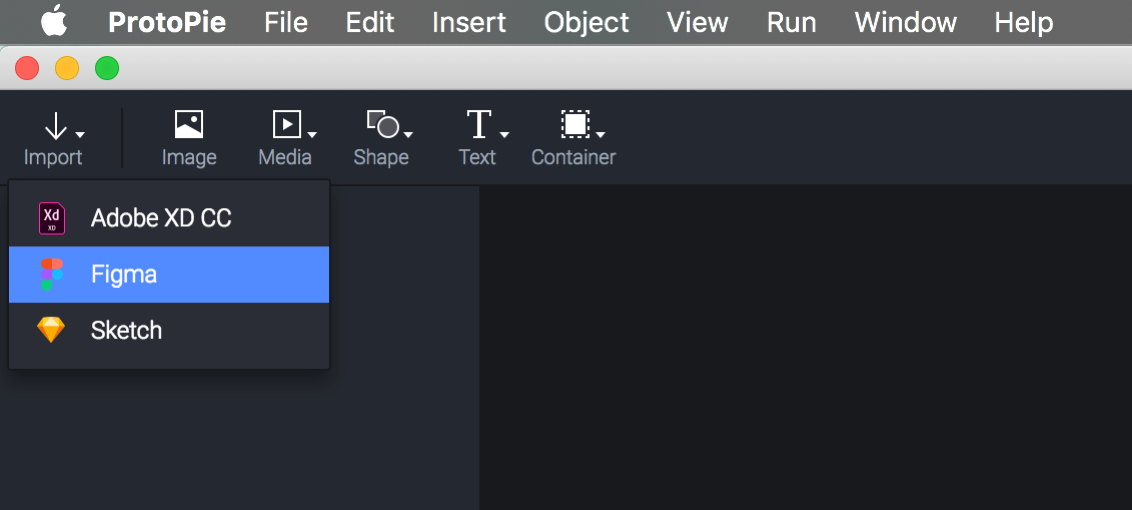This screenshot has height=510, width=1132.
Task: Click the Figma logo icon
Action: [52, 274]
